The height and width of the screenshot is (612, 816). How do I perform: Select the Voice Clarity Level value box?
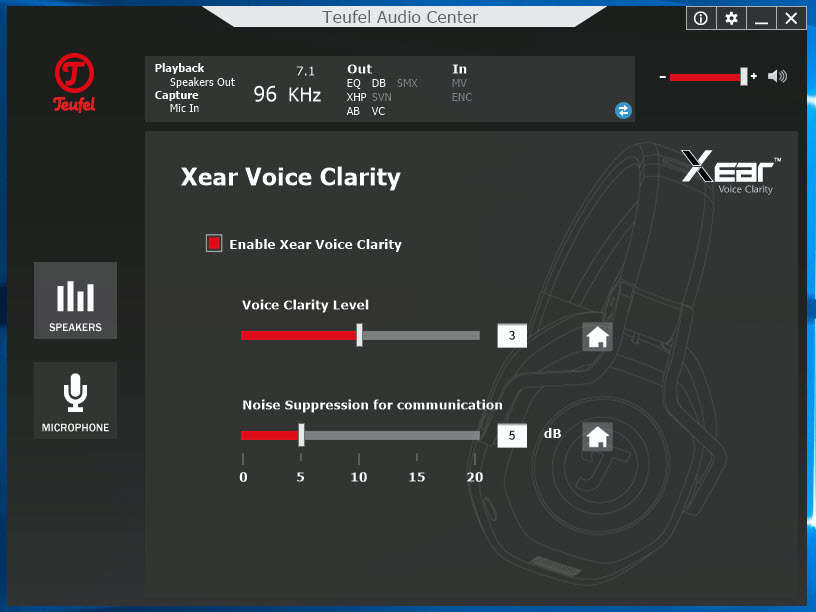pyautogui.click(x=512, y=335)
